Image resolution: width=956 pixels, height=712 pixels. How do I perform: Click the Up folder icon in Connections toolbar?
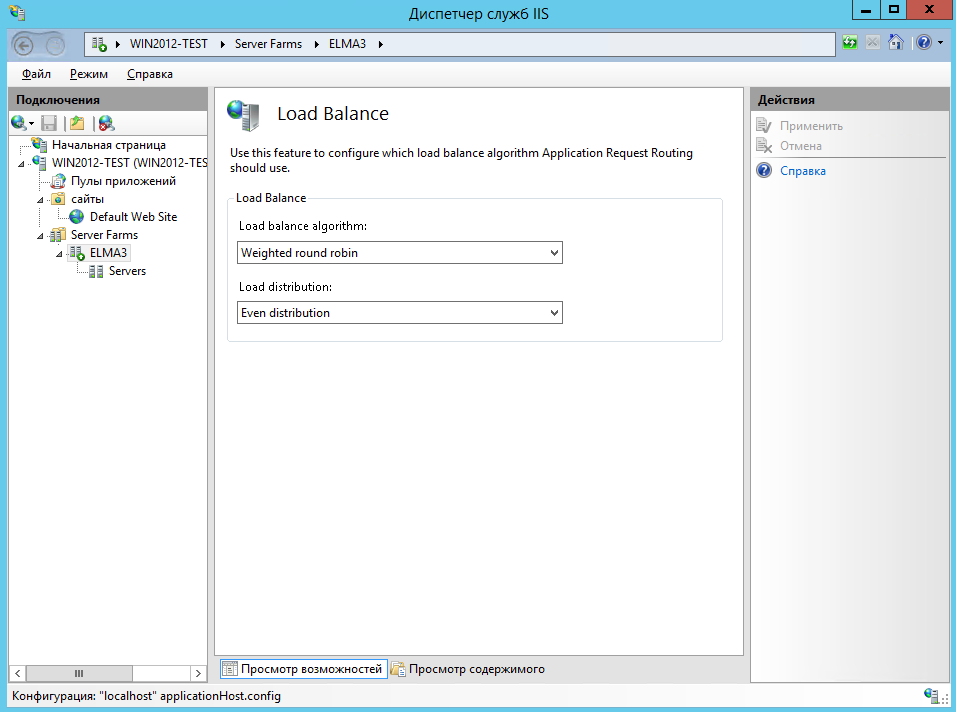77,123
